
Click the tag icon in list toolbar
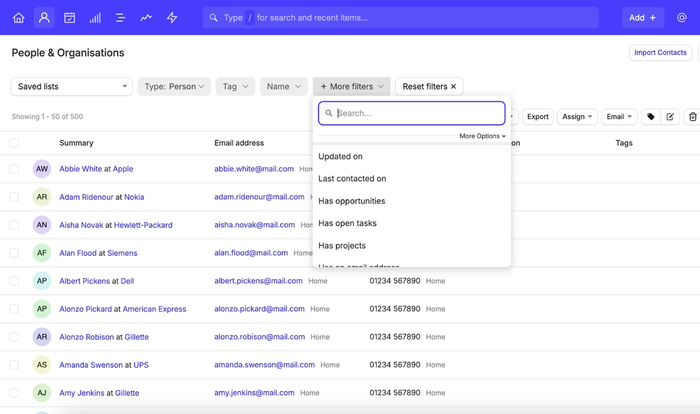[x=651, y=117]
